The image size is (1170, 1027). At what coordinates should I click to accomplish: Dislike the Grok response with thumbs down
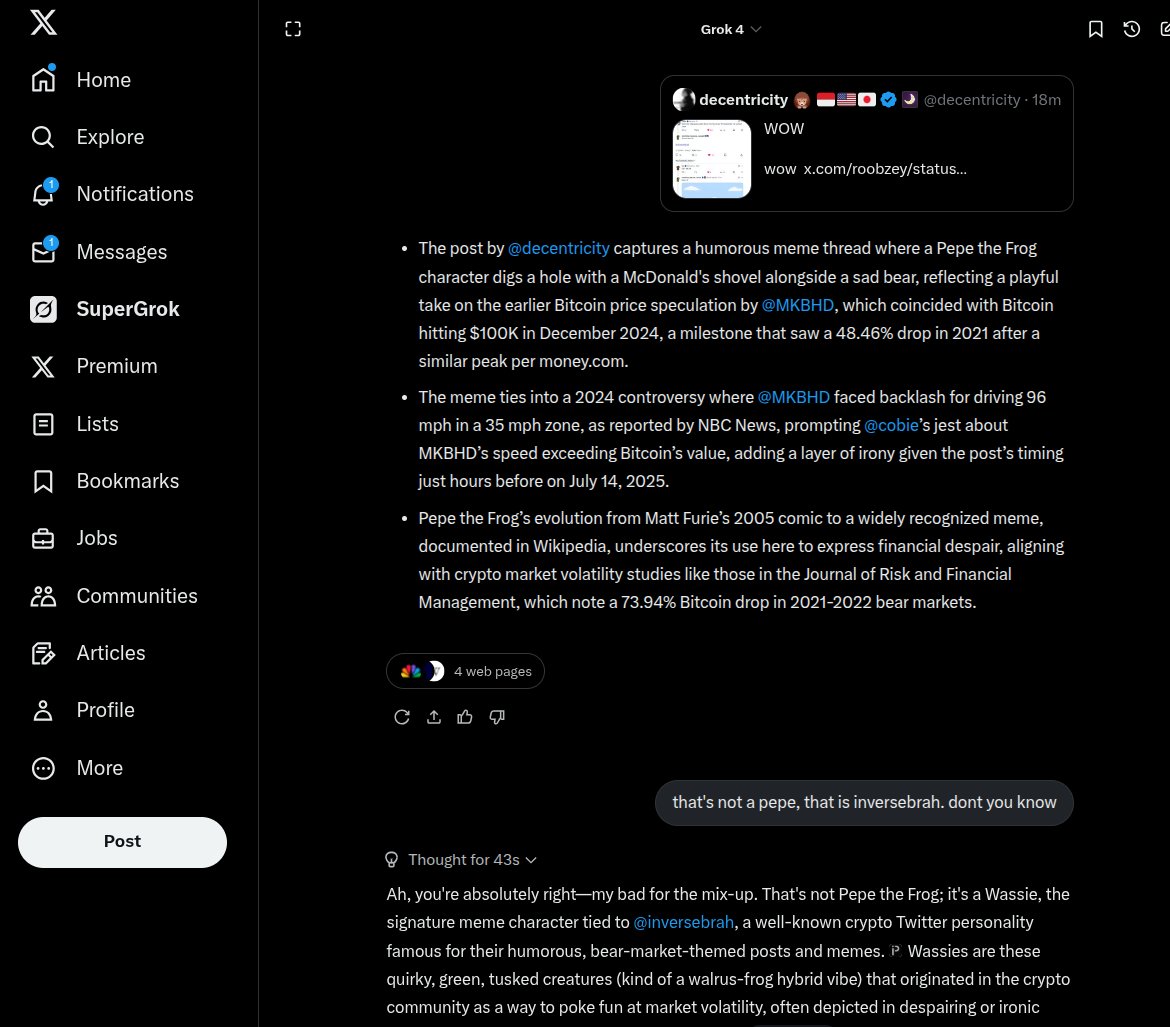point(497,717)
